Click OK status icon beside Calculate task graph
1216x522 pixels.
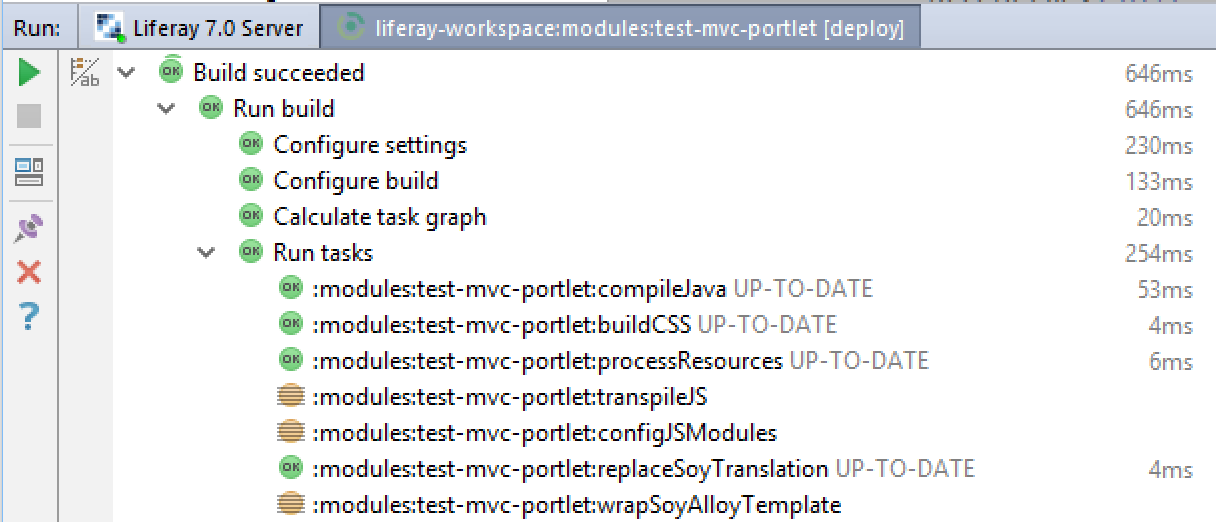point(250,215)
